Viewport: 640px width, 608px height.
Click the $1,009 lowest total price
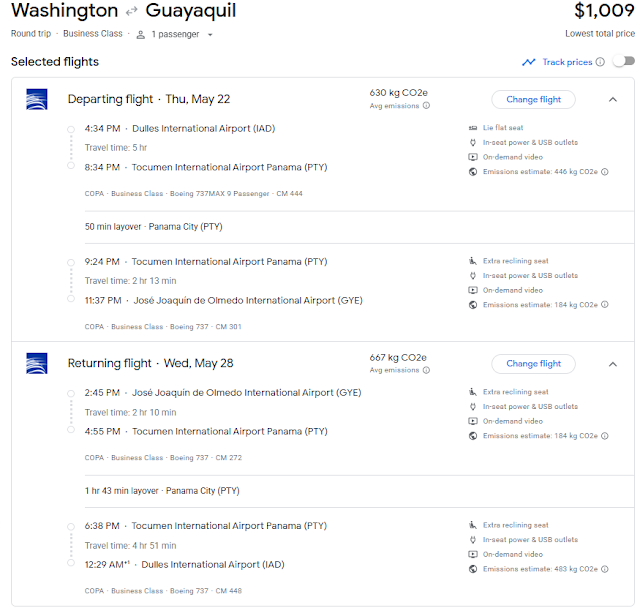pos(604,11)
